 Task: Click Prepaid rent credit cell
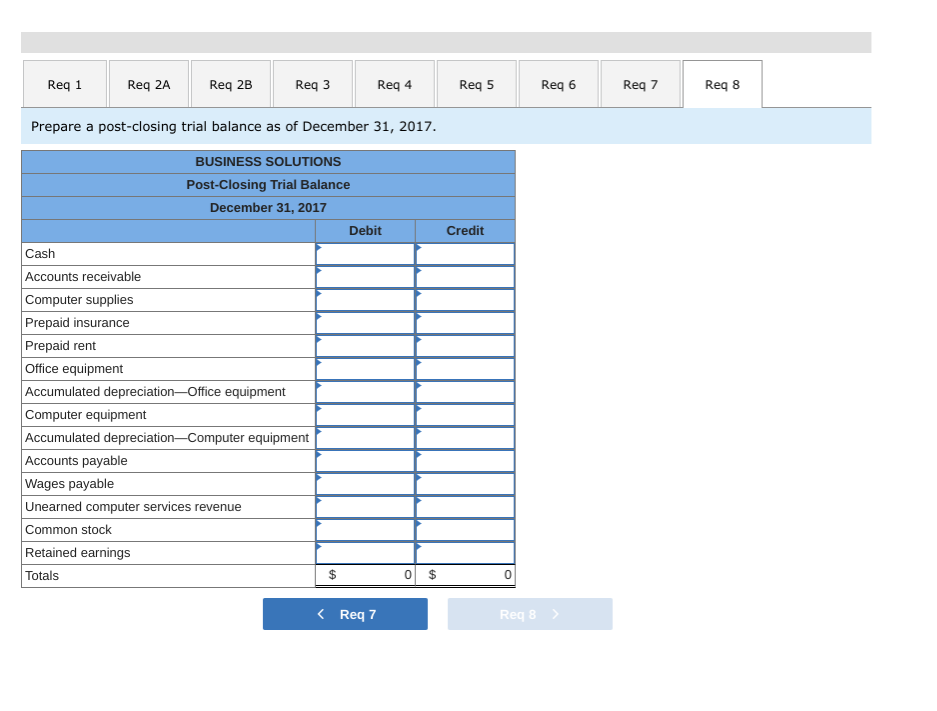click(465, 346)
